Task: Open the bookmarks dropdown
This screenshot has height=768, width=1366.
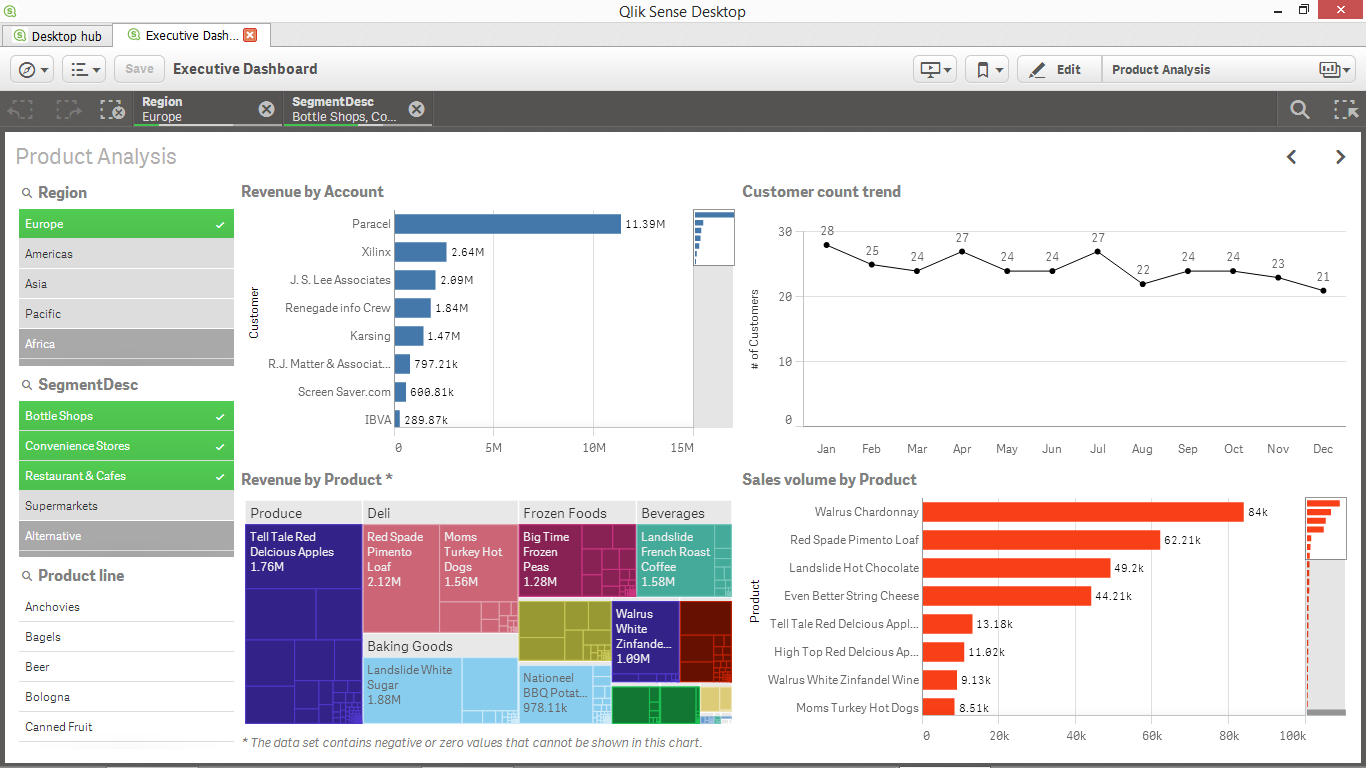Action: pyautogui.click(x=986, y=69)
